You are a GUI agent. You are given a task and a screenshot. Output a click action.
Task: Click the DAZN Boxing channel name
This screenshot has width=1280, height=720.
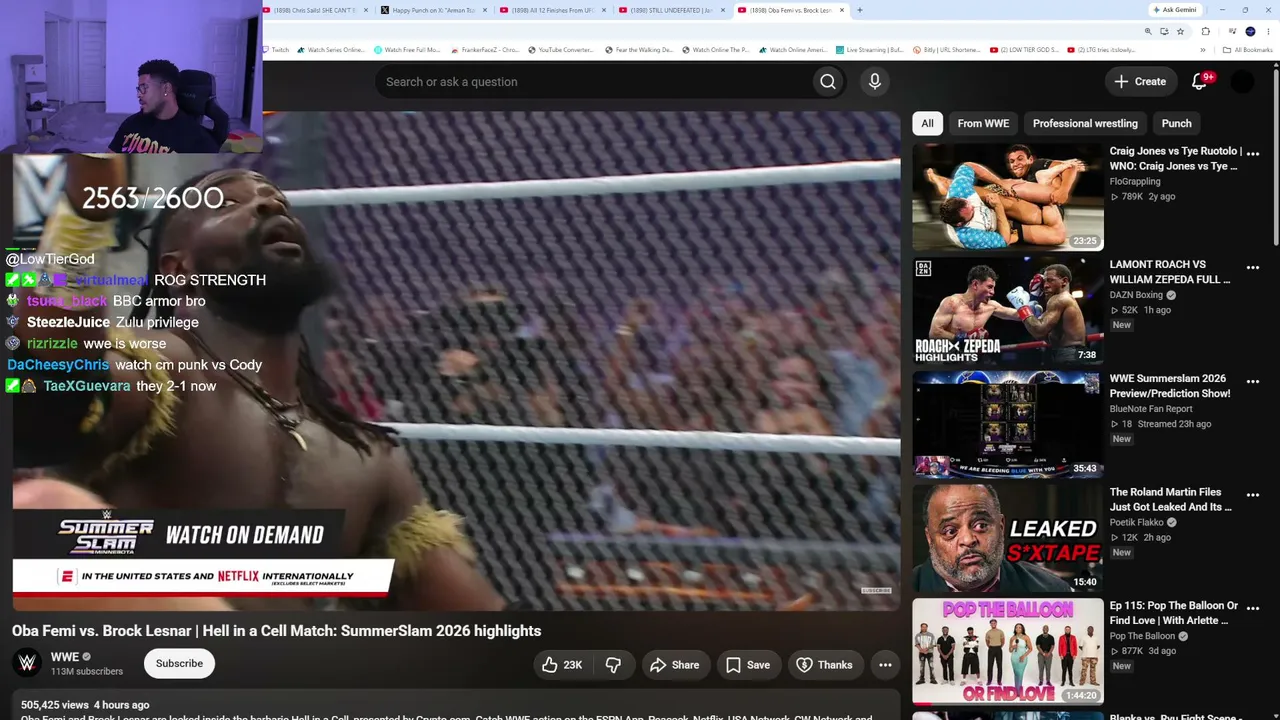1136,296
